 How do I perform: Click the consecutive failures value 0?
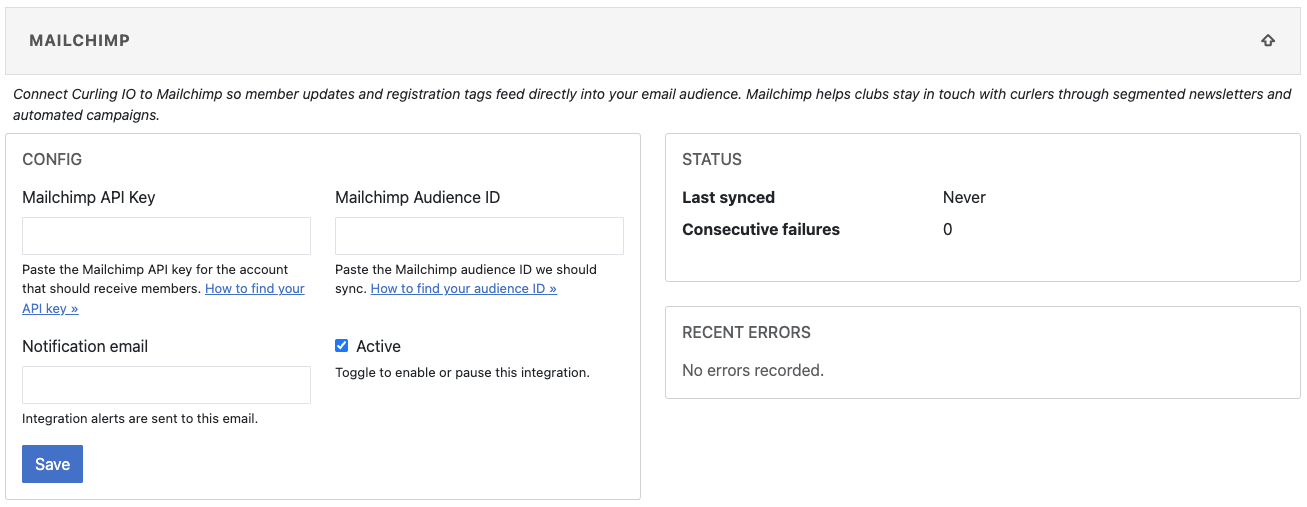947,229
